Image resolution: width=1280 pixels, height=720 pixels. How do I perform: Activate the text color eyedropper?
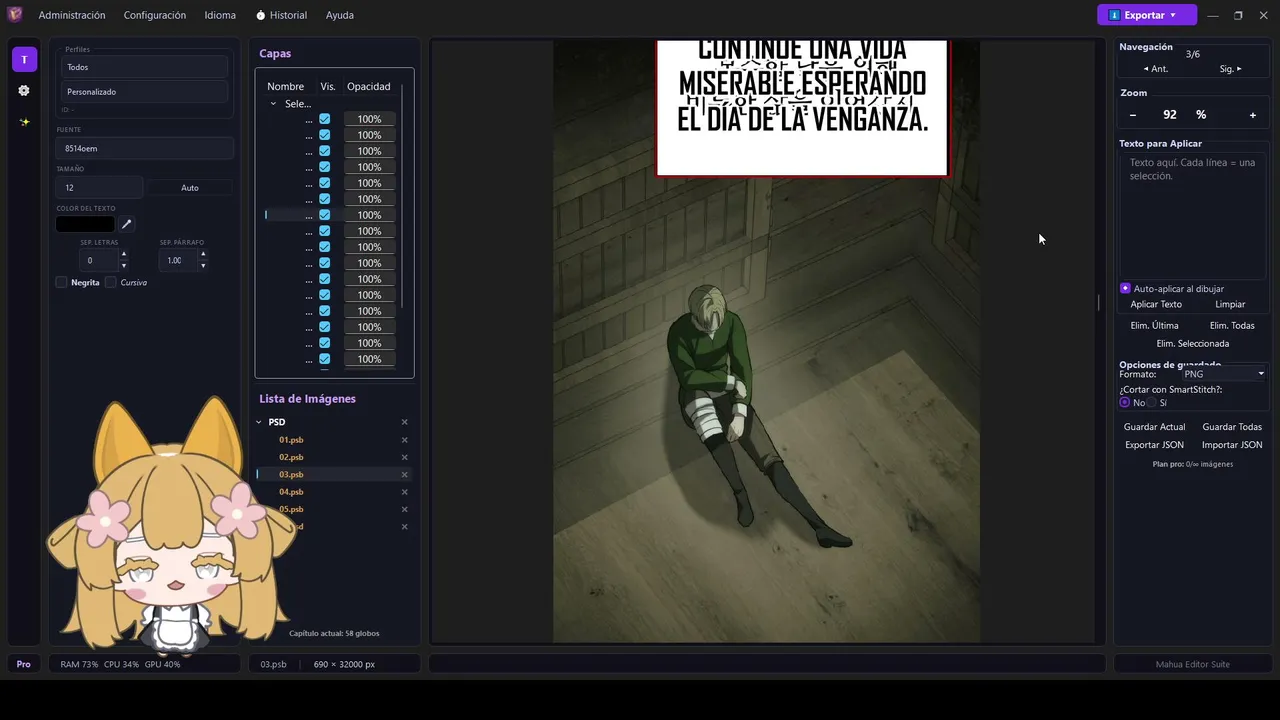coord(127,224)
